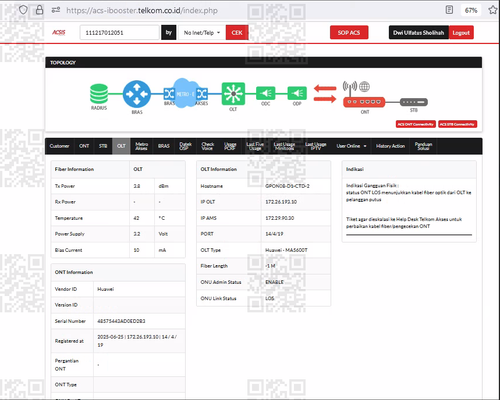Image resolution: width=500 pixels, height=400 pixels.
Task: Open the BRAS tab
Action: point(164,146)
